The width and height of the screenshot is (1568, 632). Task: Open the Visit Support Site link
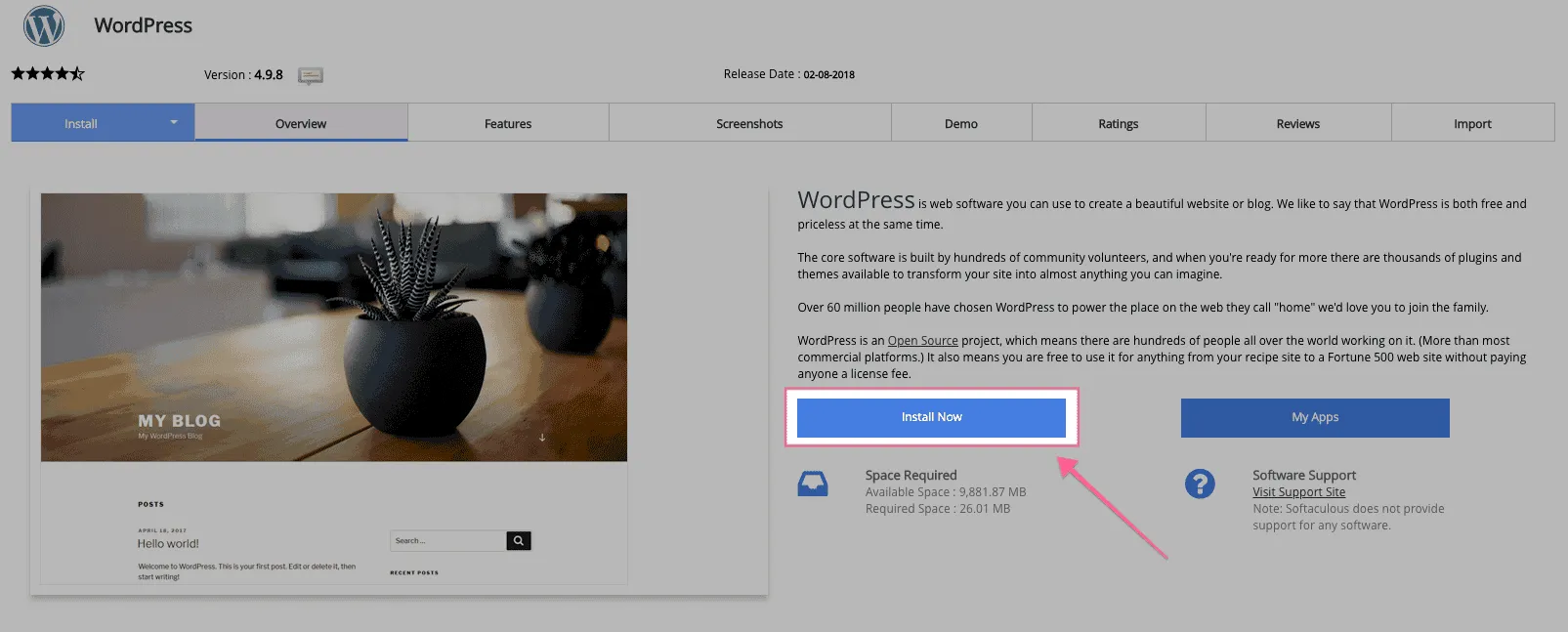1299,492
